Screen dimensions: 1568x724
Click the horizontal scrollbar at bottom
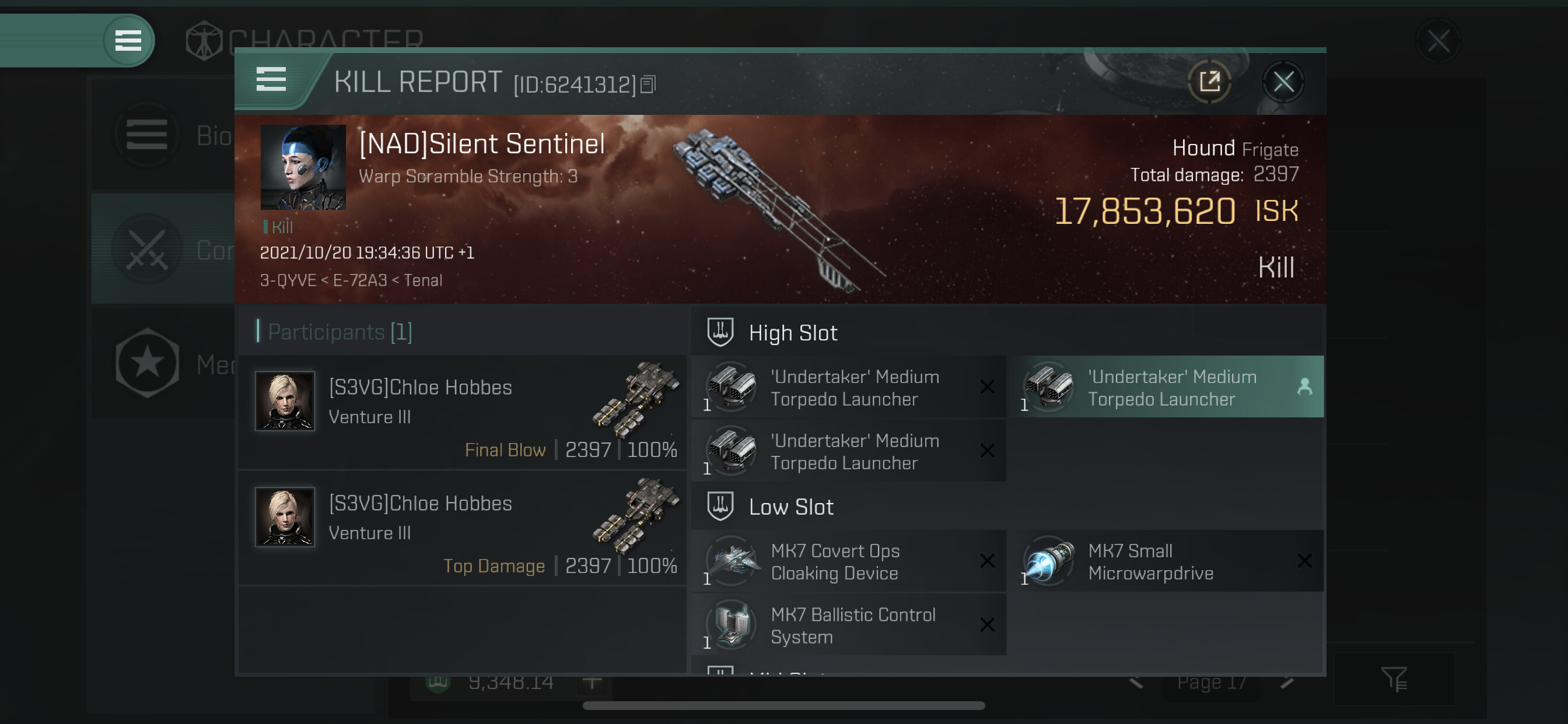coord(783,706)
